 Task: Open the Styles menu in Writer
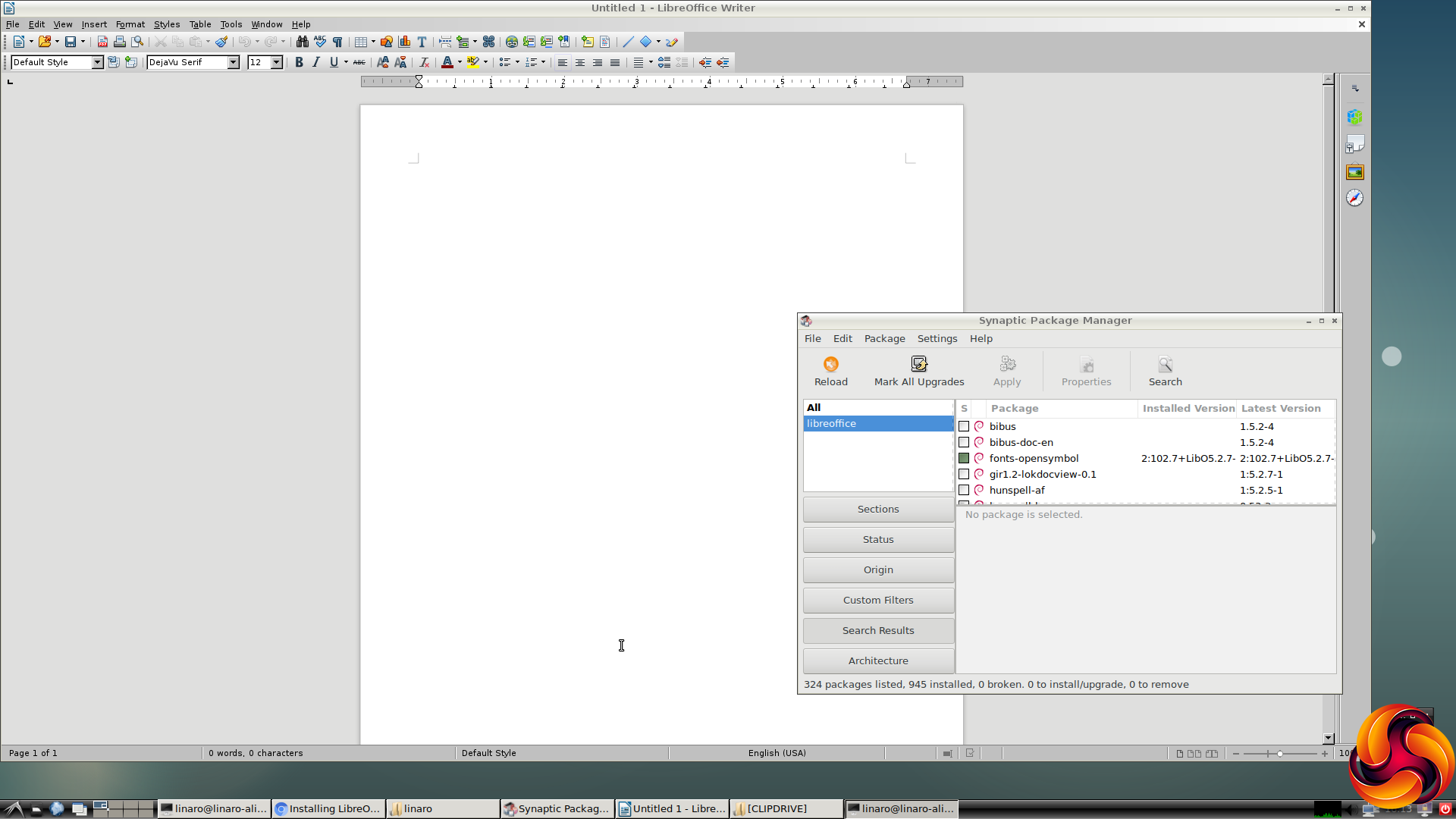[x=167, y=24]
